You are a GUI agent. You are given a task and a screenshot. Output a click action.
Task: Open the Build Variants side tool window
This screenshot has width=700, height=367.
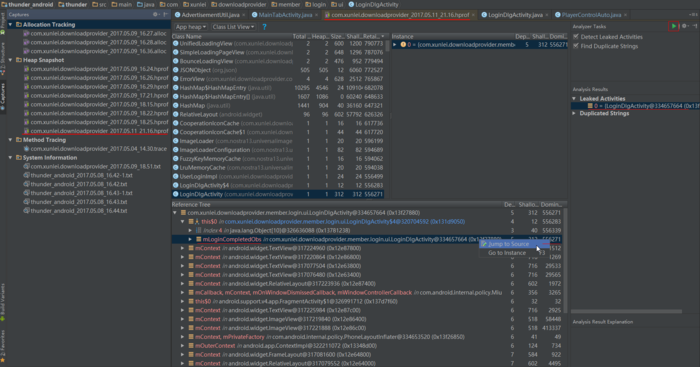tap(3, 301)
